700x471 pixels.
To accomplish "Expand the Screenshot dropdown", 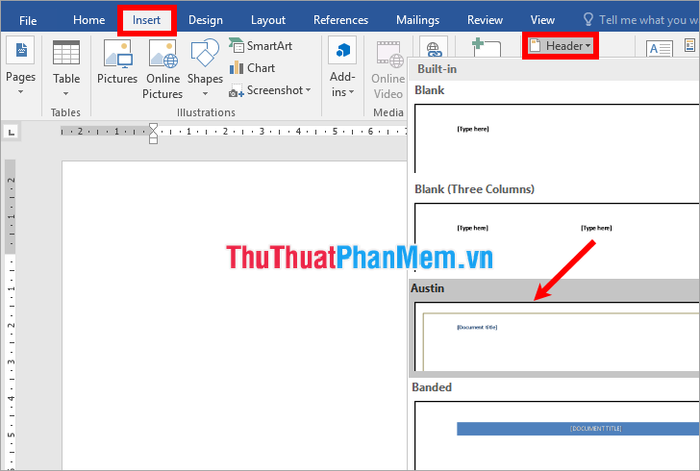I will [x=308, y=90].
